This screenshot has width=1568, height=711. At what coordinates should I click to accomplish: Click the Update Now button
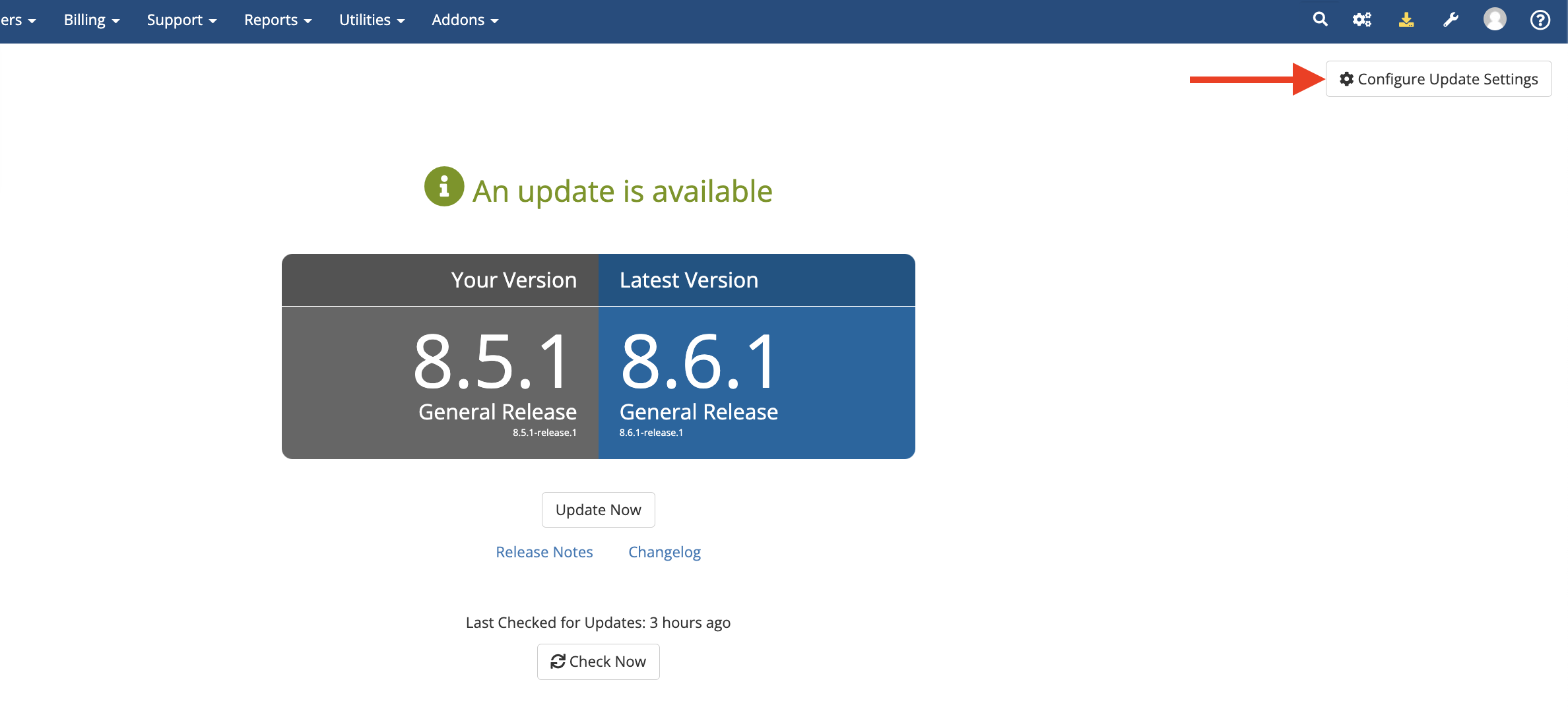(x=599, y=510)
